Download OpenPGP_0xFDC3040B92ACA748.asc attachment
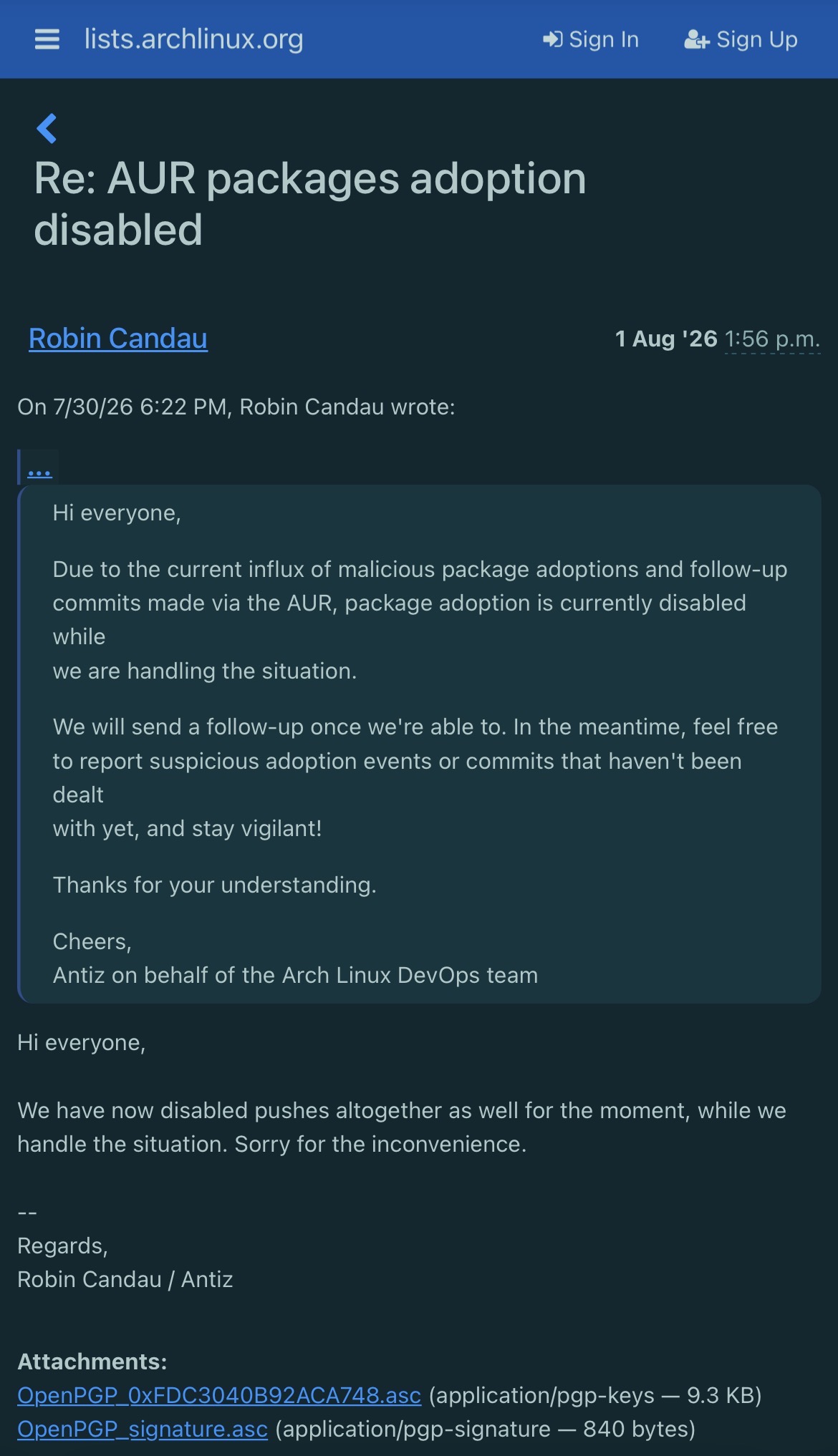 (x=219, y=1395)
